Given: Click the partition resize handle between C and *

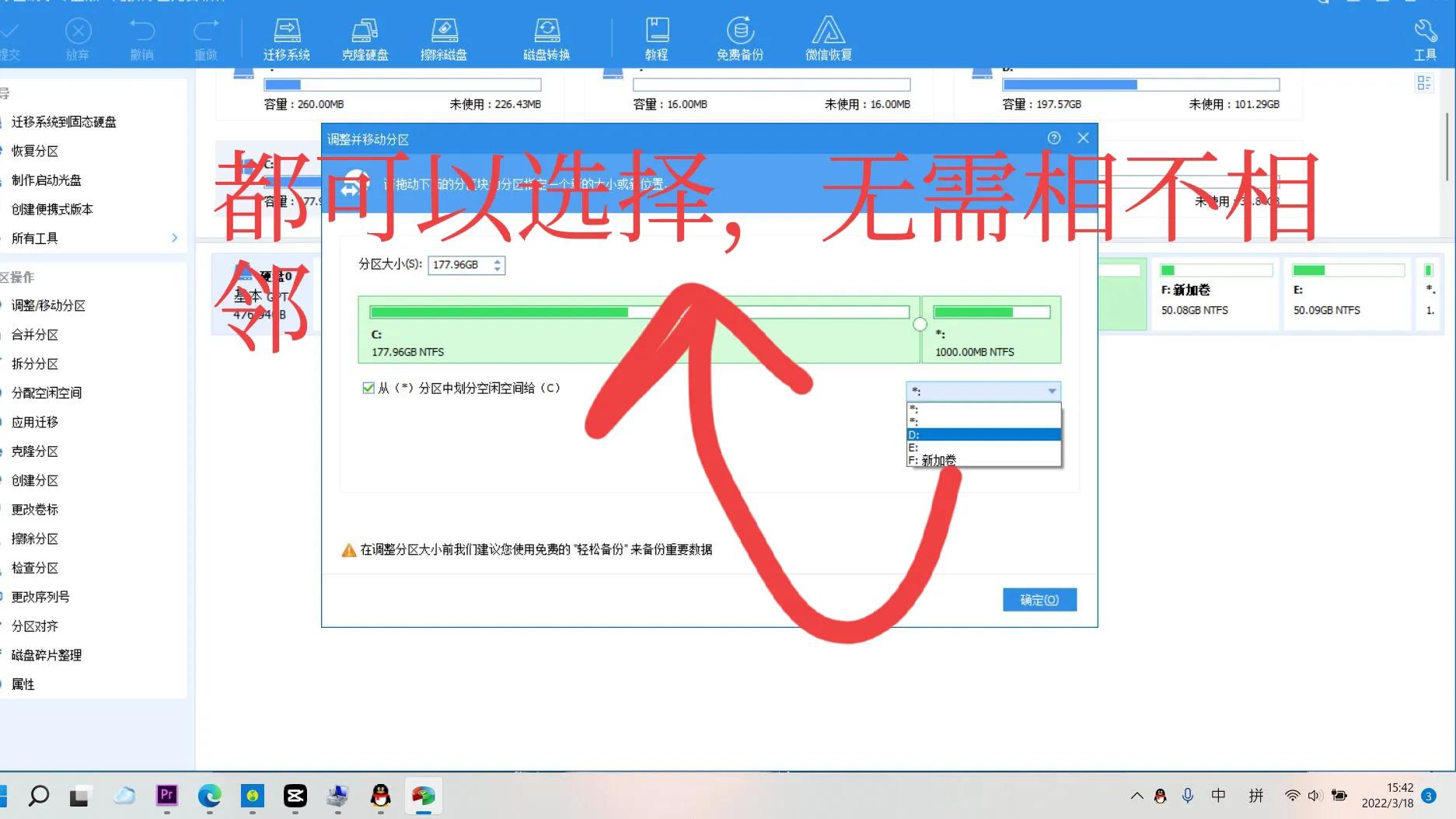Looking at the screenshot, I should coord(920,323).
